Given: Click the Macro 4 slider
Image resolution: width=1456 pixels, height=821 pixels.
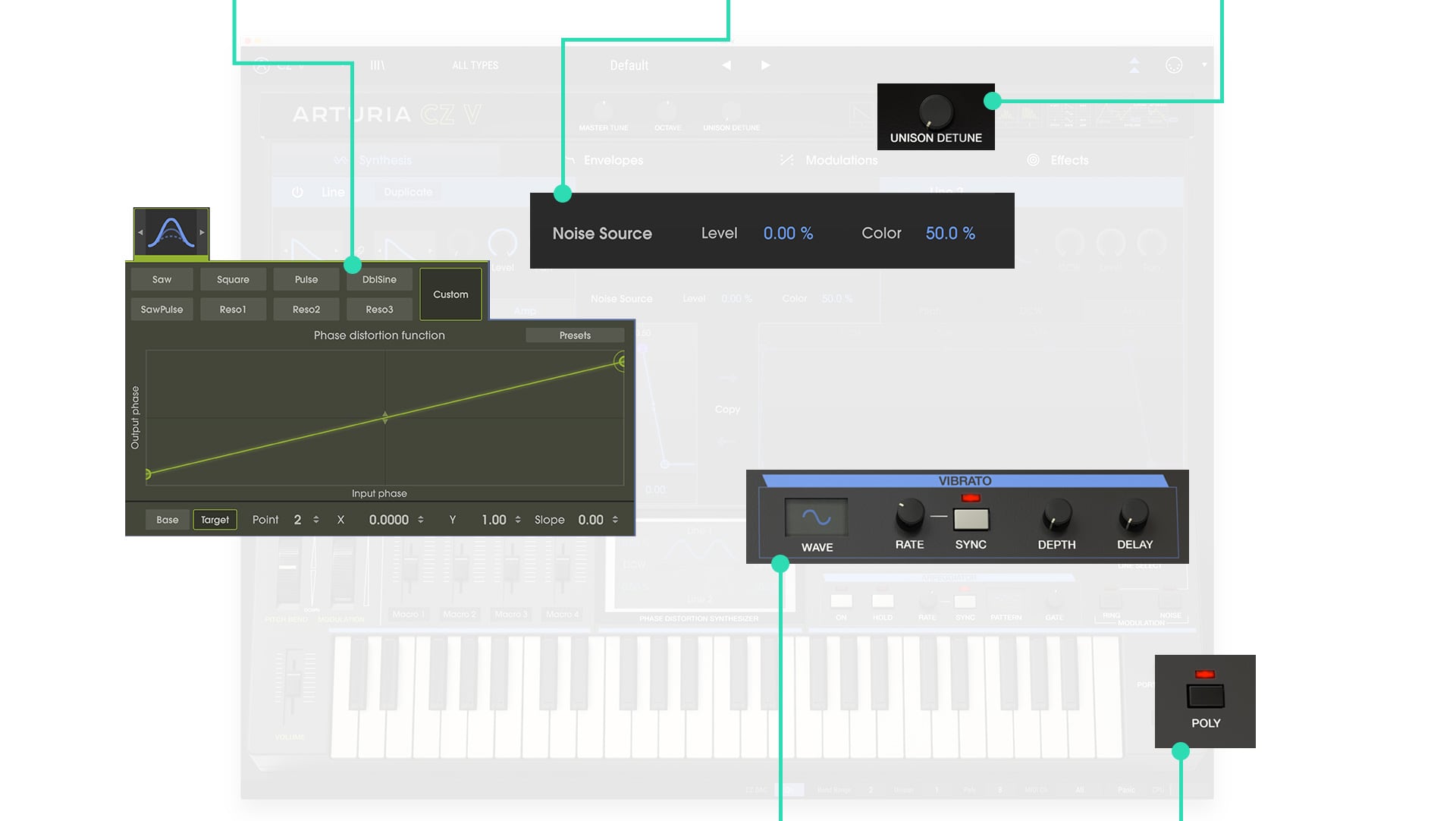Looking at the screenshot, I should point(562,569).
